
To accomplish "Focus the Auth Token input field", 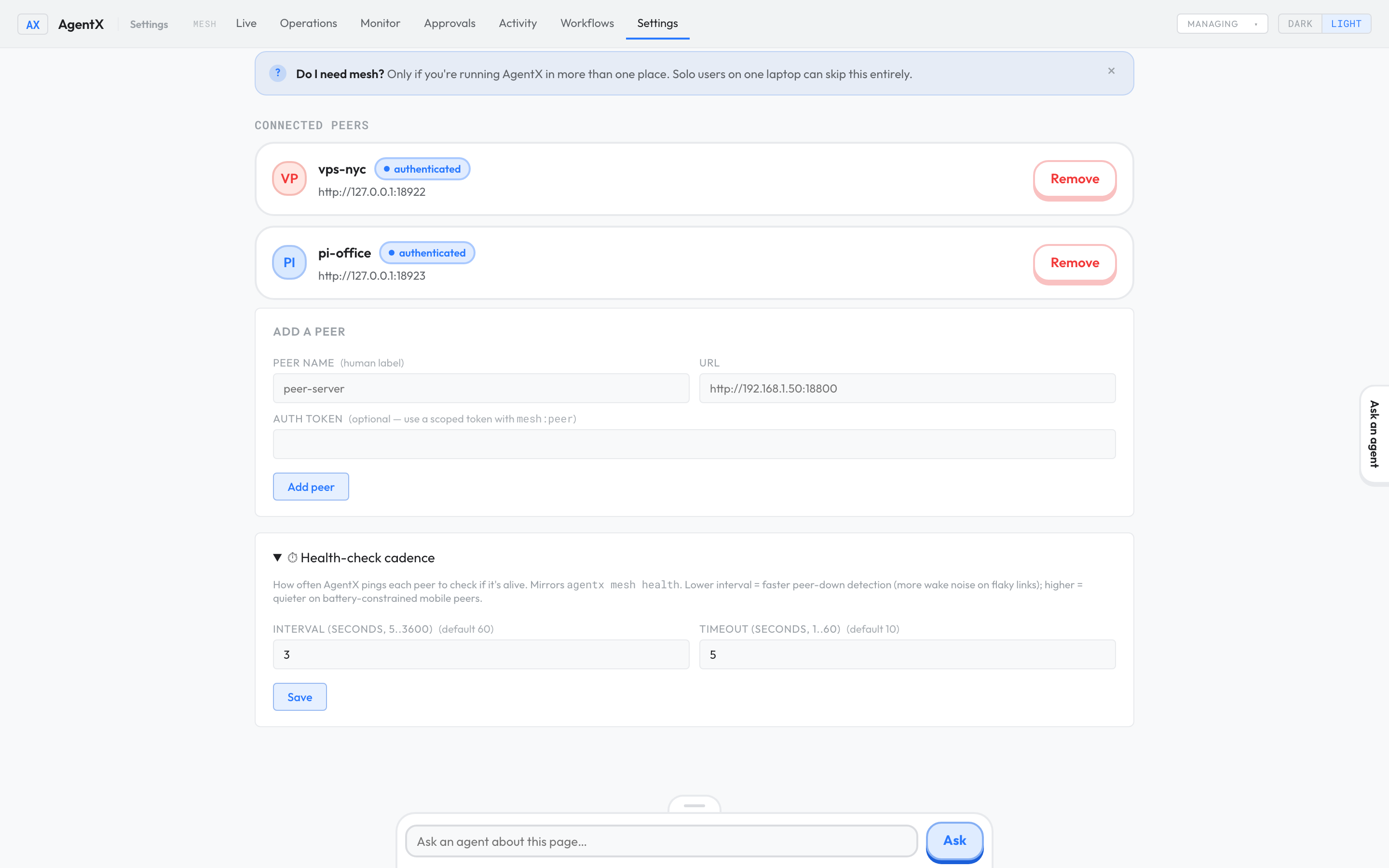I will tap(694, 444).
